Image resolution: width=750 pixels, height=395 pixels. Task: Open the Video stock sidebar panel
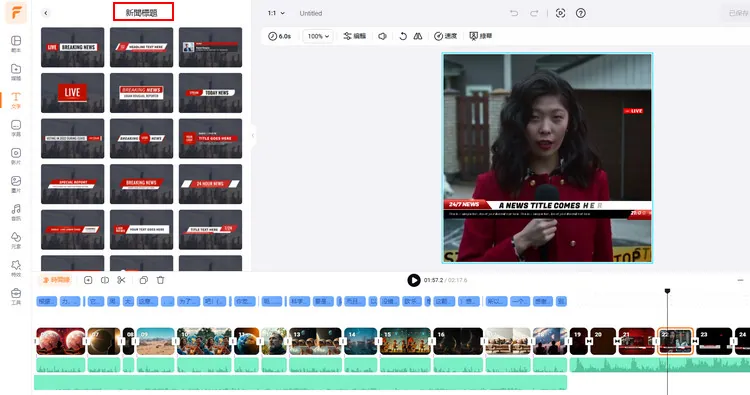pyautogui.click(x=16, y=155)
